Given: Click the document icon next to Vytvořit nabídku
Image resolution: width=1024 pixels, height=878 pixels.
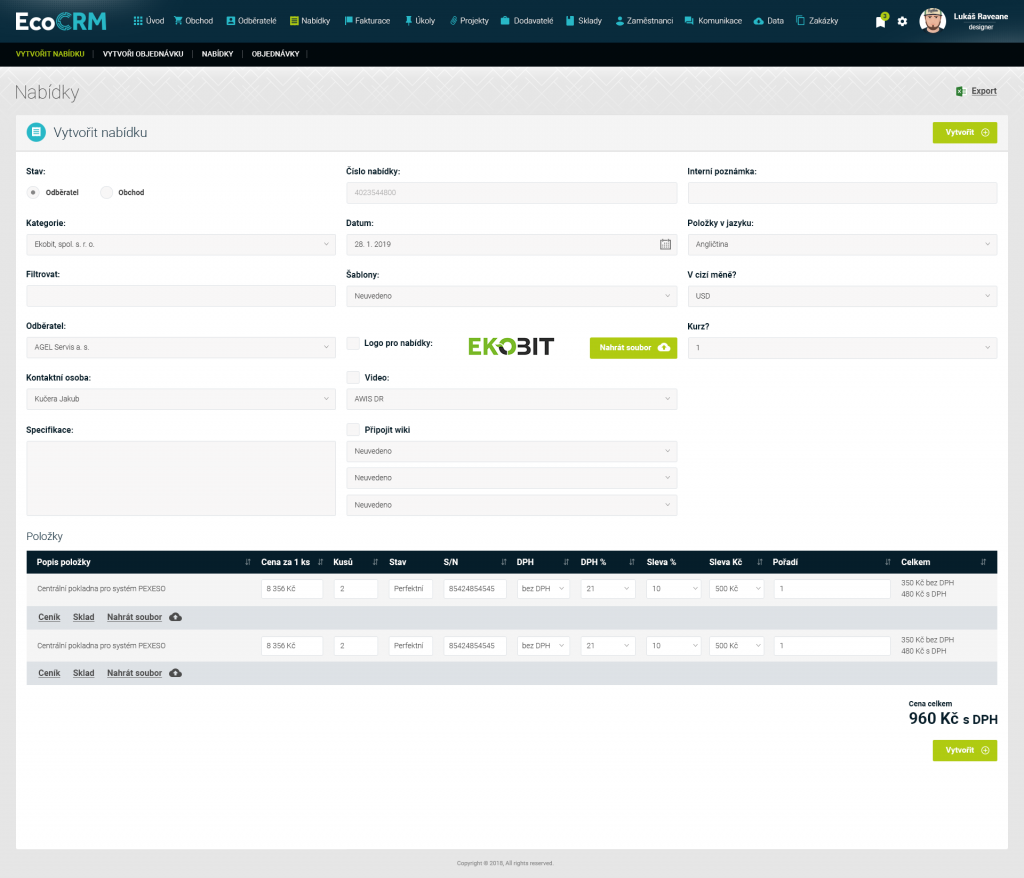Looking at the screenshot, I should pos(36,131).
